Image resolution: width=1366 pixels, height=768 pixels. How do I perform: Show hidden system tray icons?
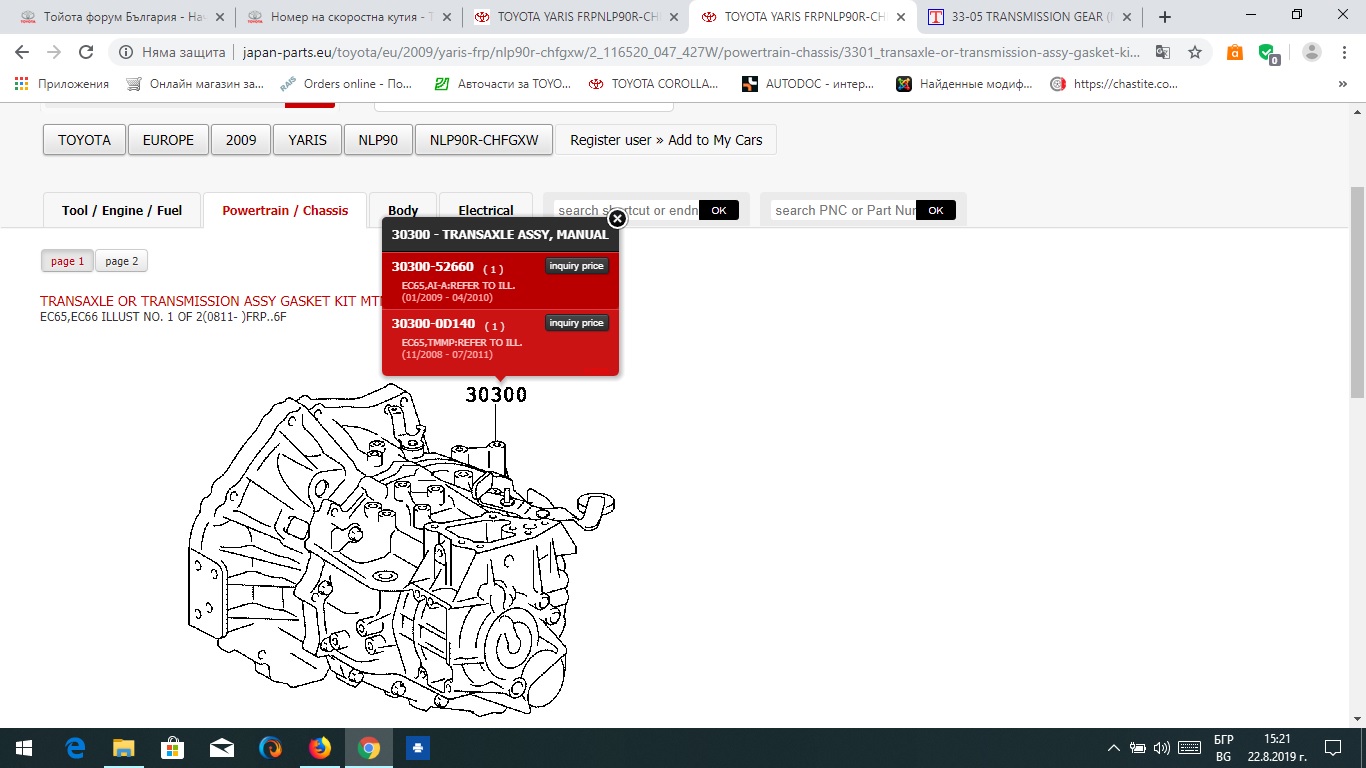tap(1114, 747)
